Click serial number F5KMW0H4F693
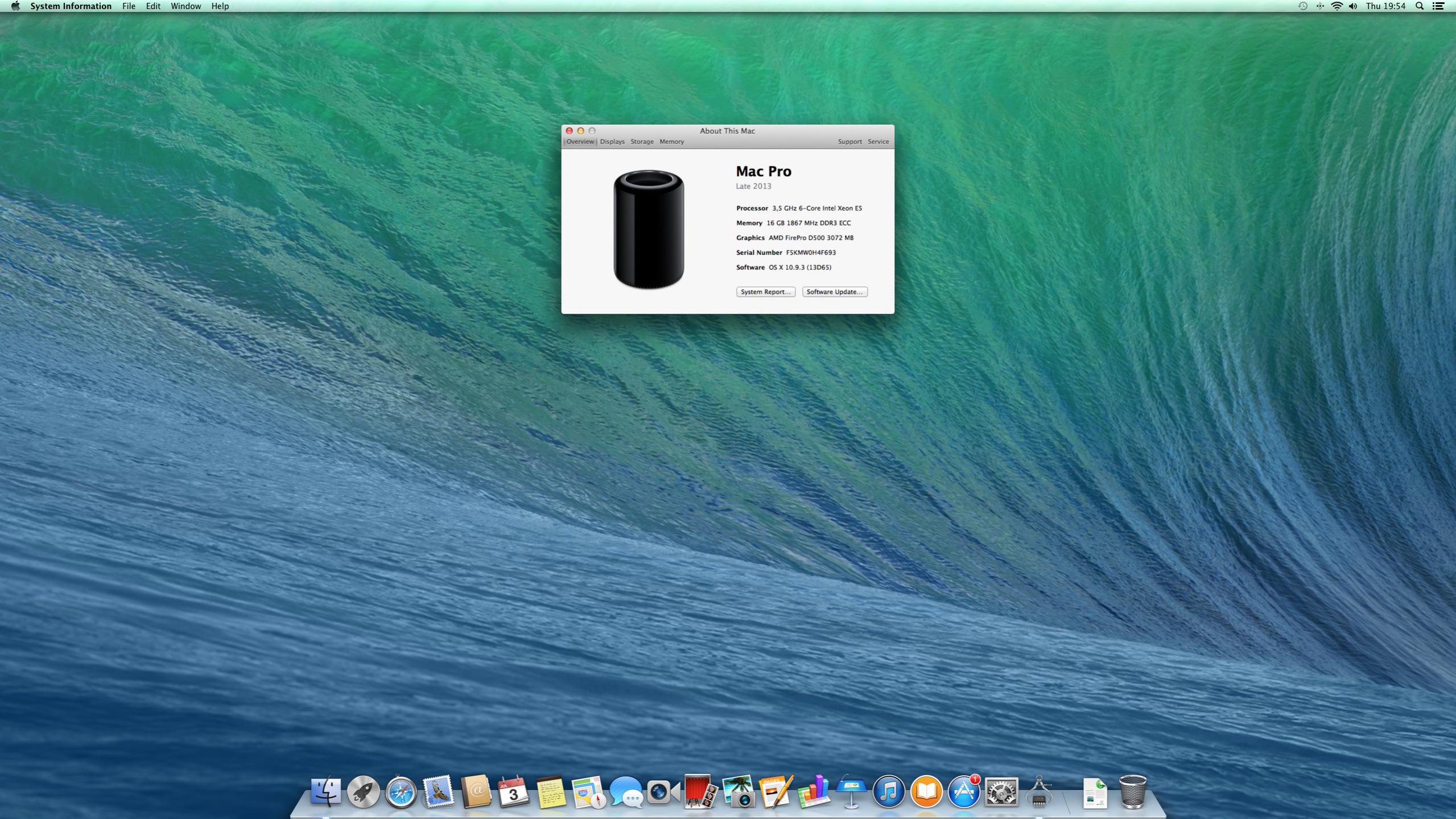This screenshot has height=819, width=1456. coord(811,253)
